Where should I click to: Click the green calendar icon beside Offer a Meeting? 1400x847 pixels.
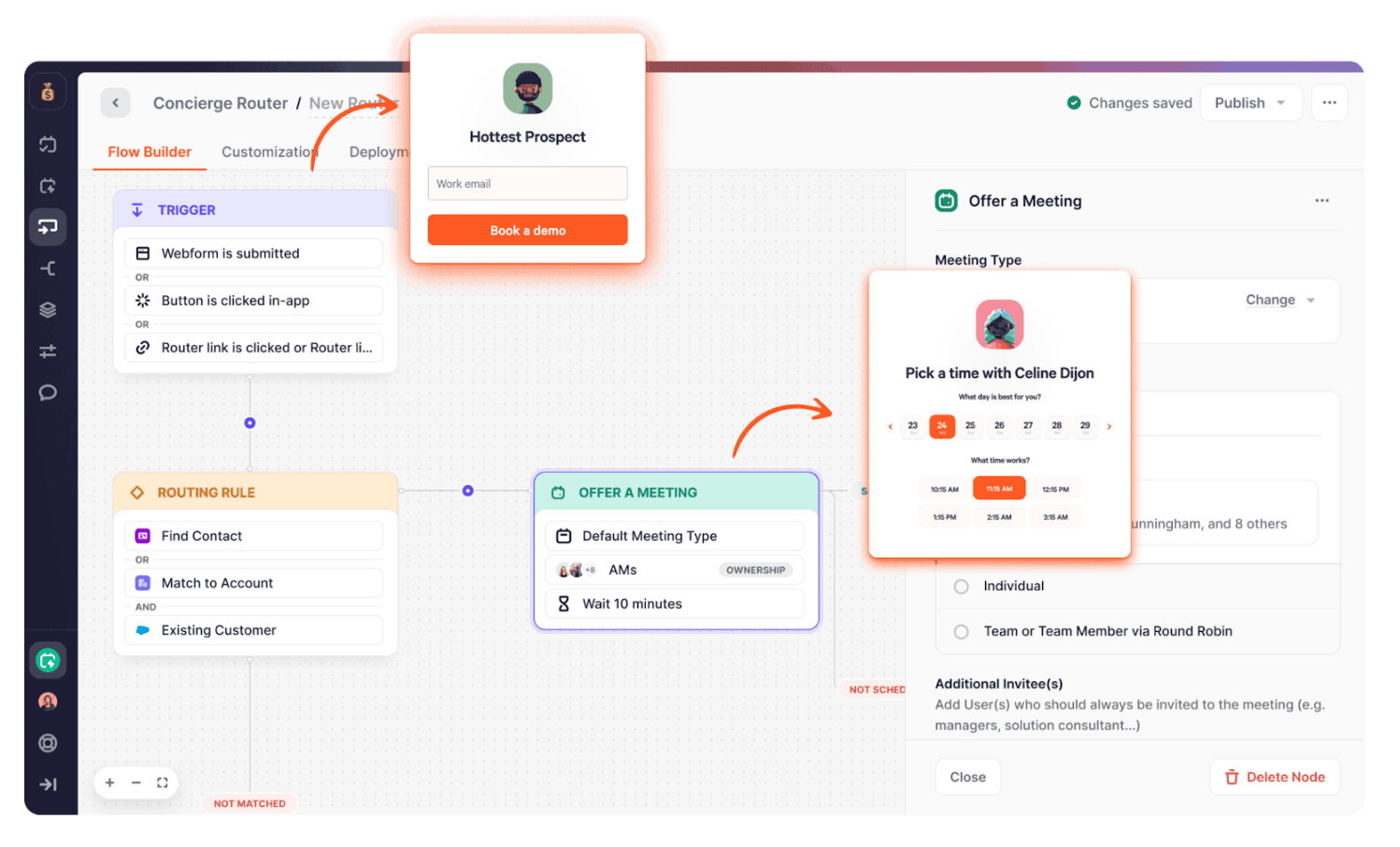pos(946,200)
